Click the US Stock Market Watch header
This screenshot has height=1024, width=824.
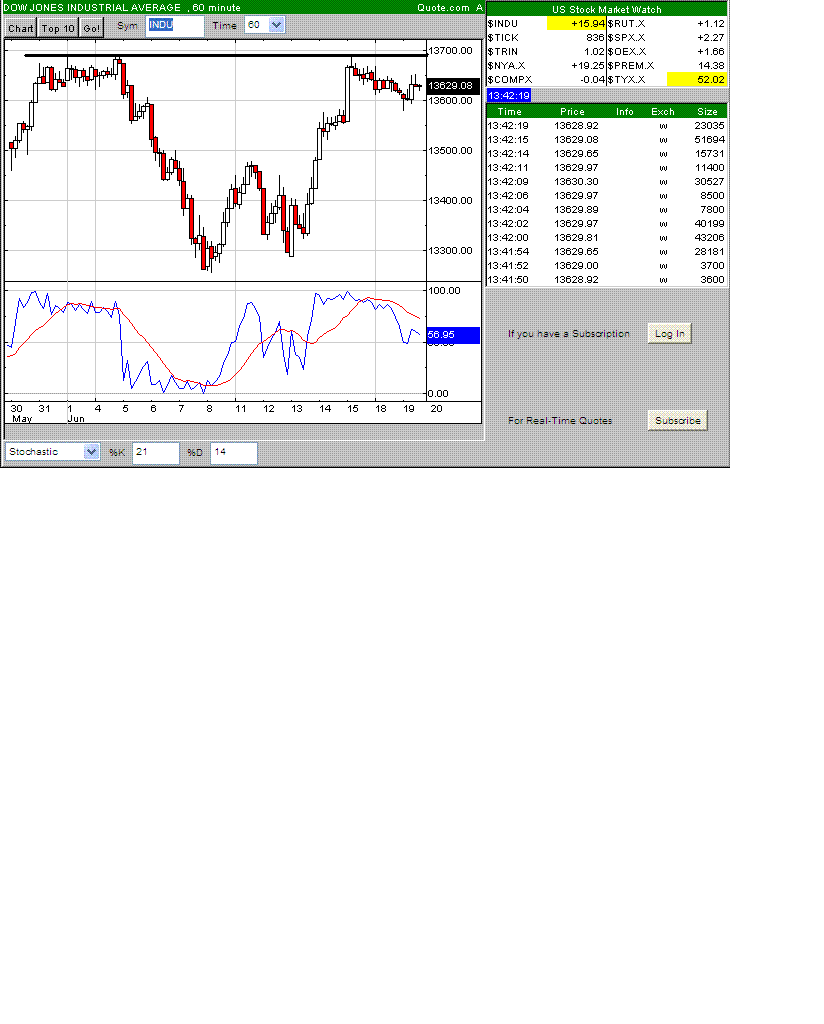(x=607, y=9)
